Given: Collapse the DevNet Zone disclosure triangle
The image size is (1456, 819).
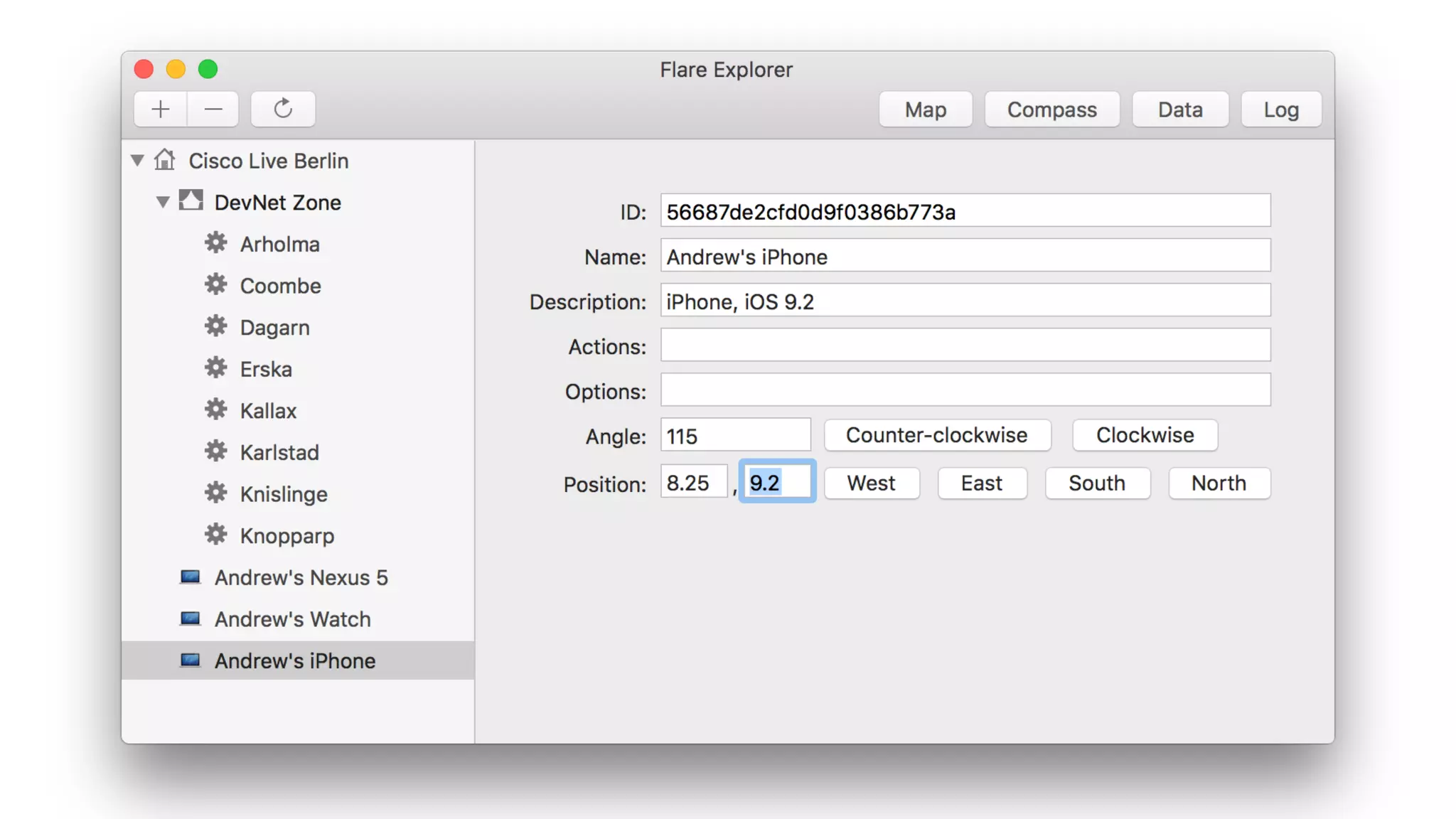Looking at the screenshot, I should (x=163, y=202).
